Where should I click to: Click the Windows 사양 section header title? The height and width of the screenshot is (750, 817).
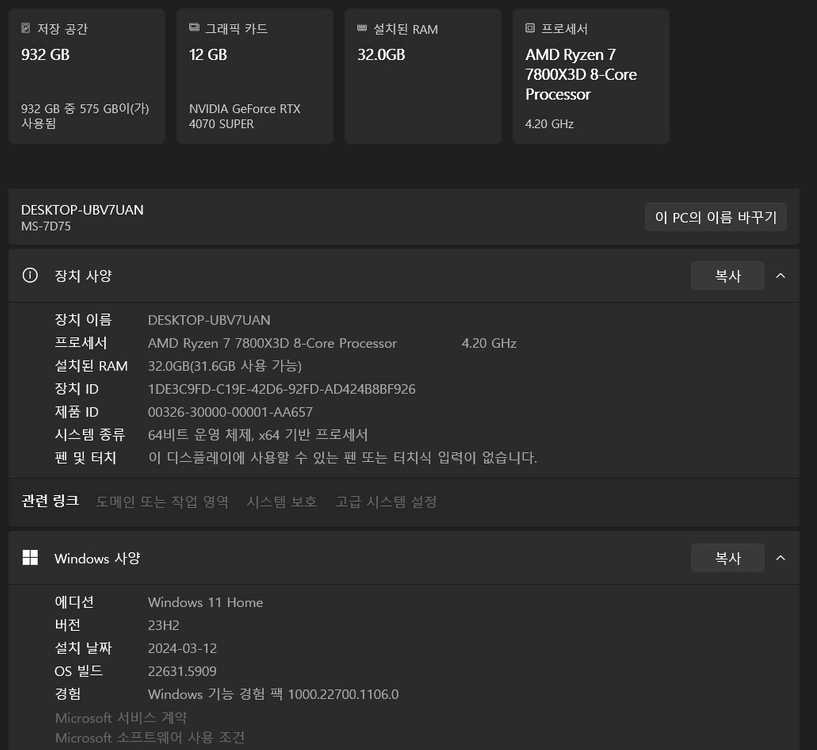[x=97, y=558]
